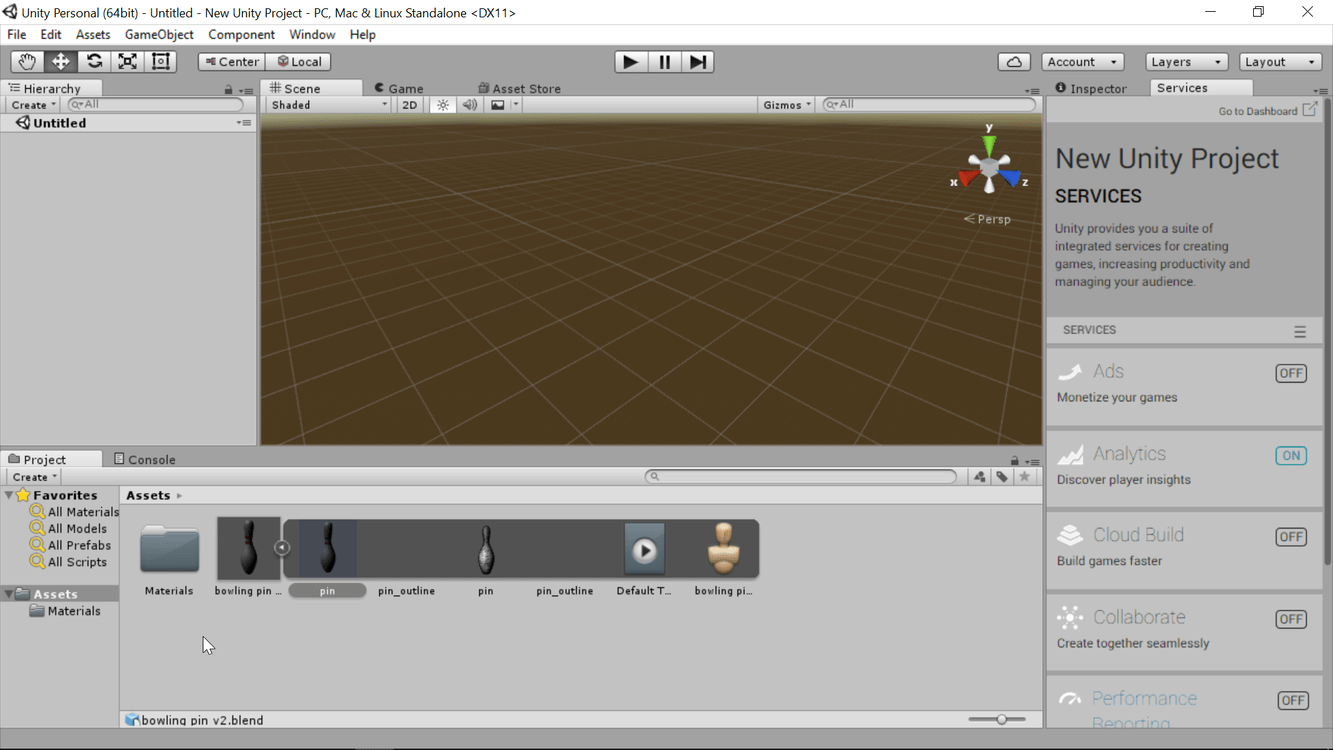Select the Scale tool
The height and width of the screenshot is (750, 1333).
coord(128,62)
